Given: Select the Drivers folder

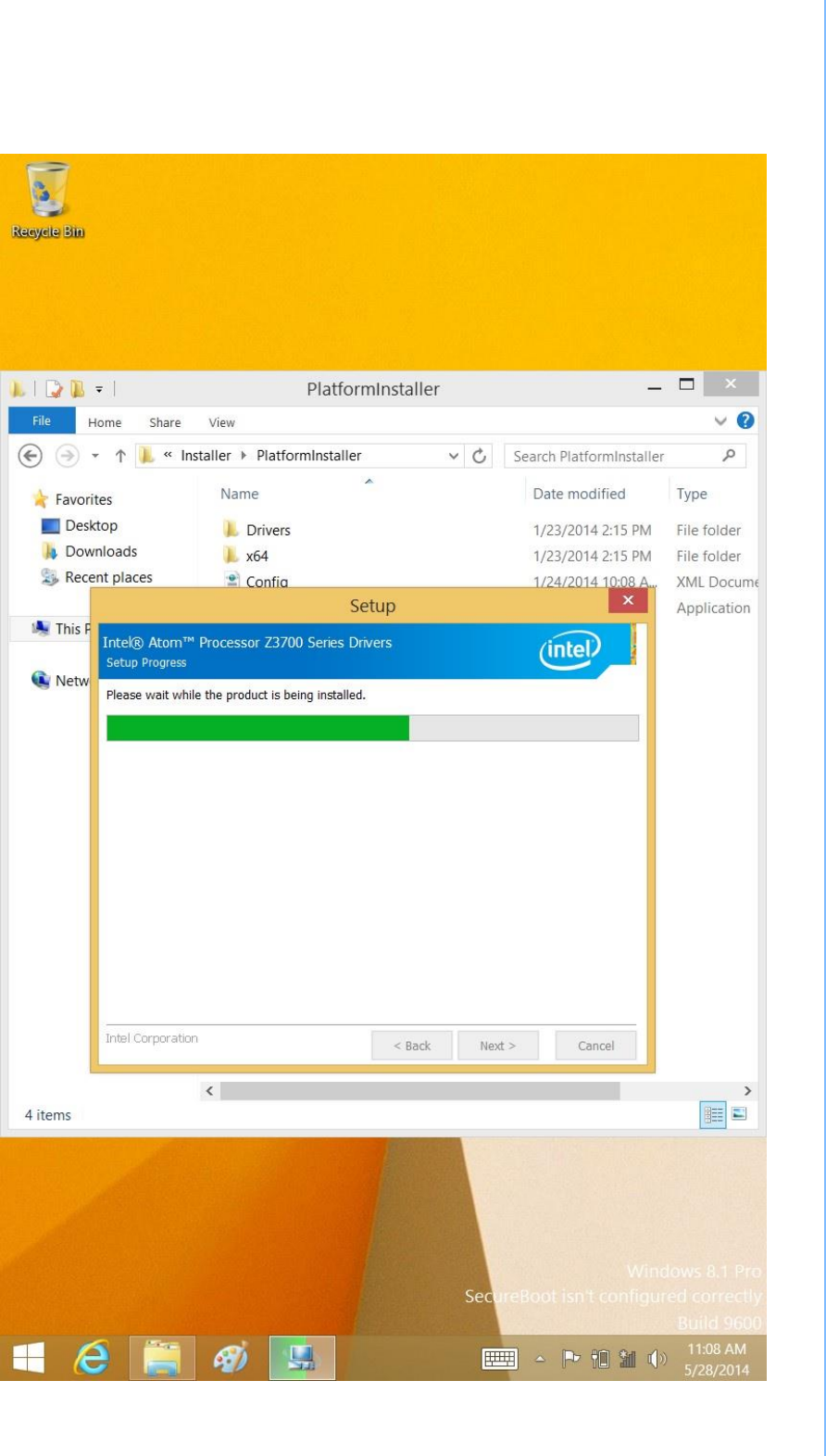Looking at the screenshot, I should pyautogui.click(x=269, y=530).
